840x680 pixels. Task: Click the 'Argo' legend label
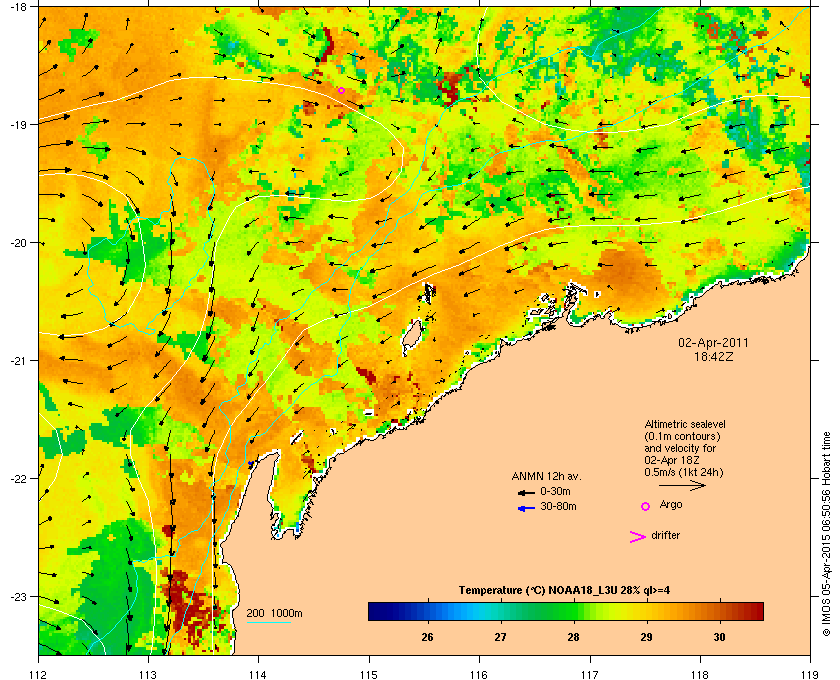pyautogui.click(x=671, y=505)
